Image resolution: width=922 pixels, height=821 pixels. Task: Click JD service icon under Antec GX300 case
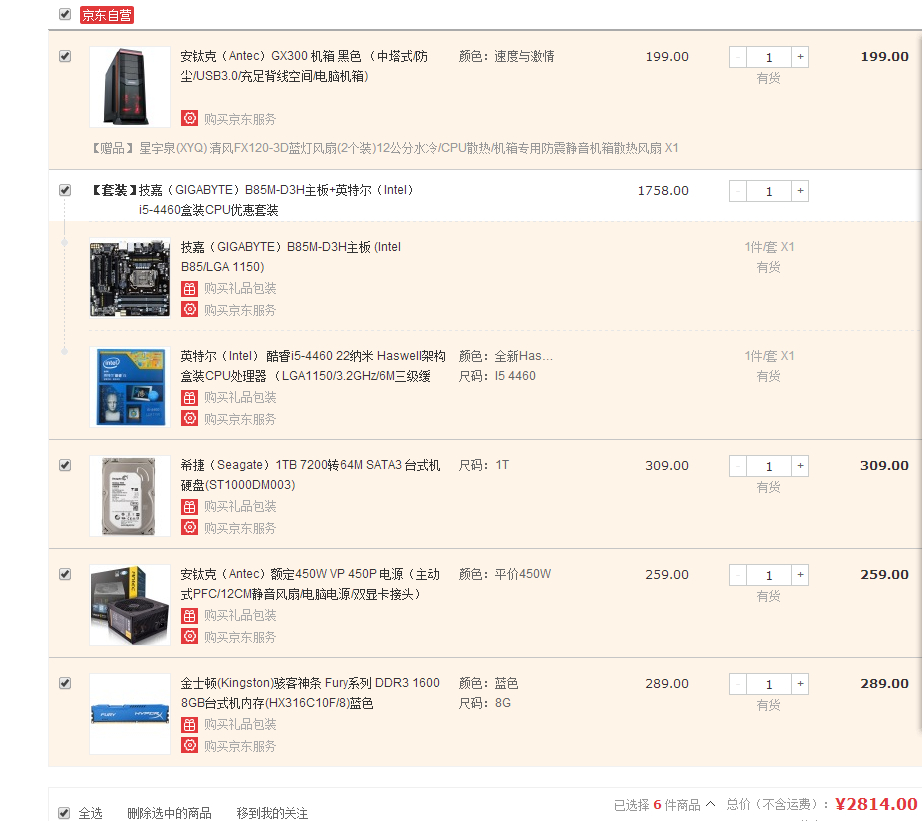(x=189, y=118)
